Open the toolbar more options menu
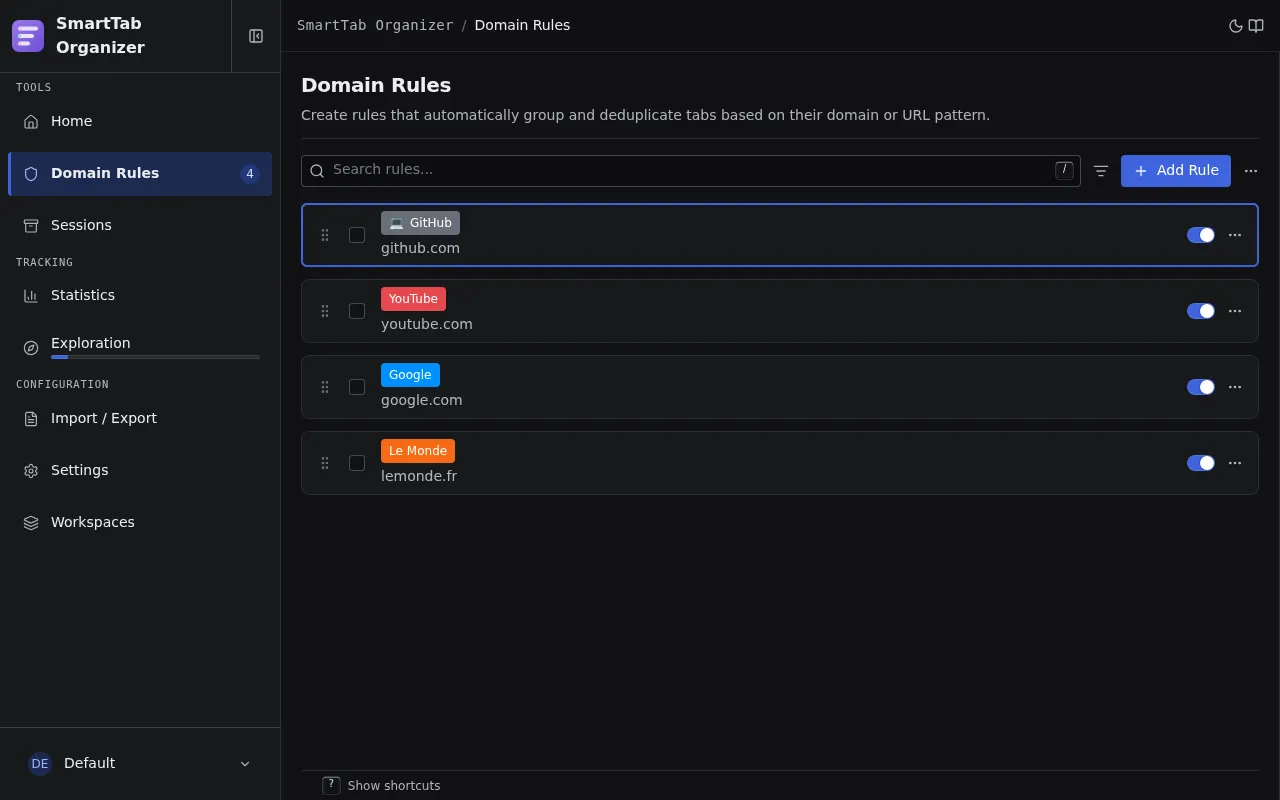 [1251, 171]
